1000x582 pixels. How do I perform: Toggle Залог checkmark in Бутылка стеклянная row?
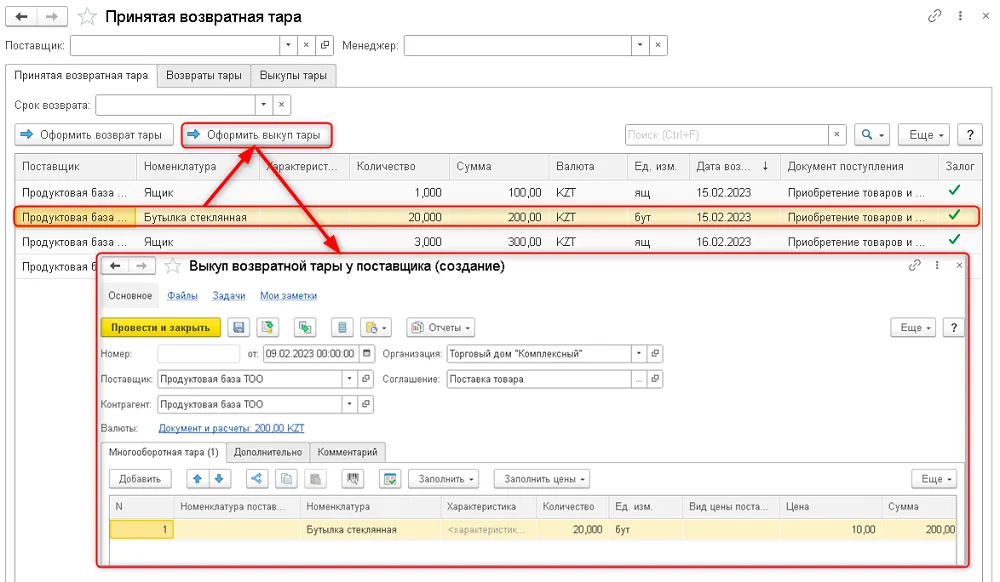click(x=954, y=215)
